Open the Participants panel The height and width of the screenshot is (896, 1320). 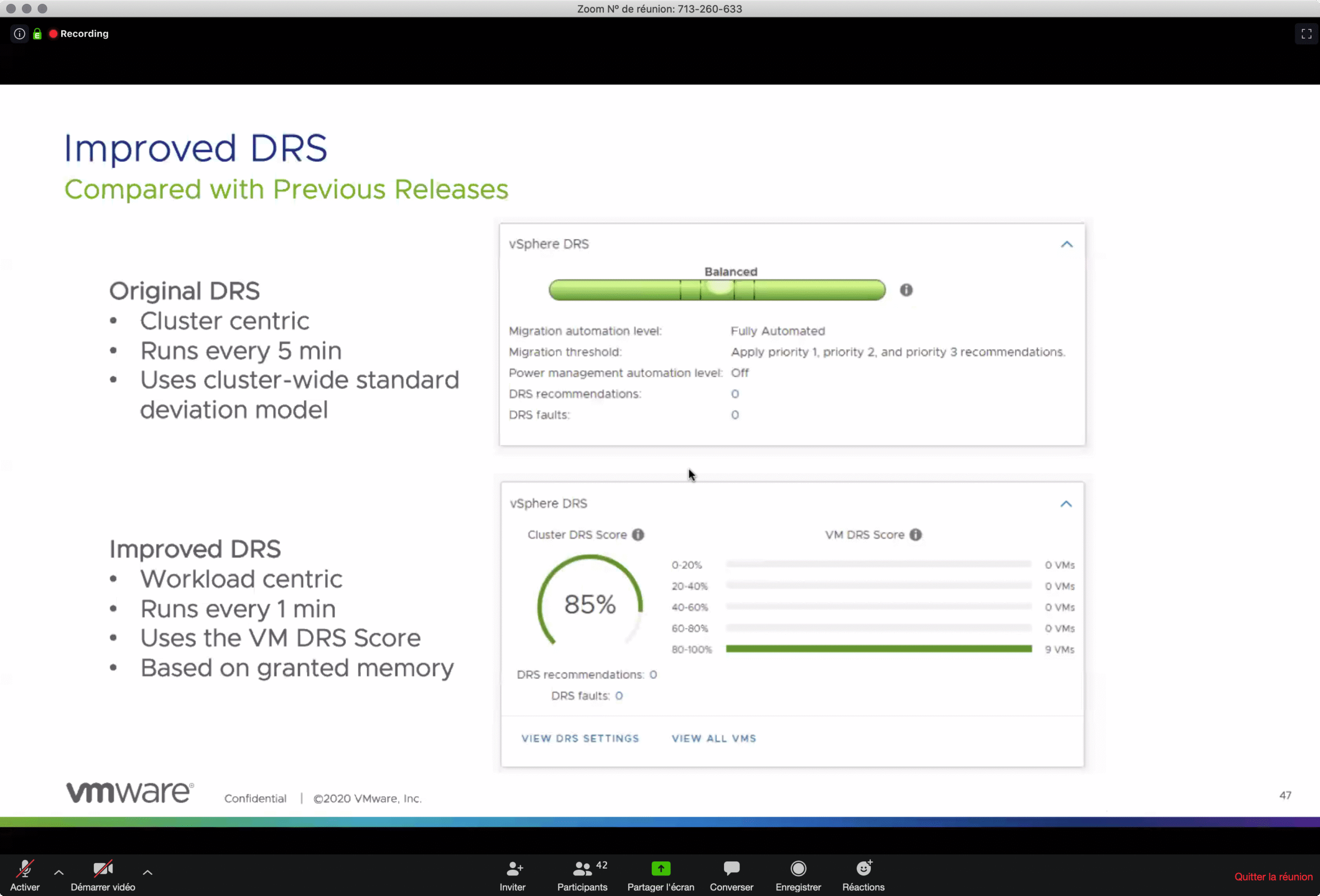[x=583, y=875]
